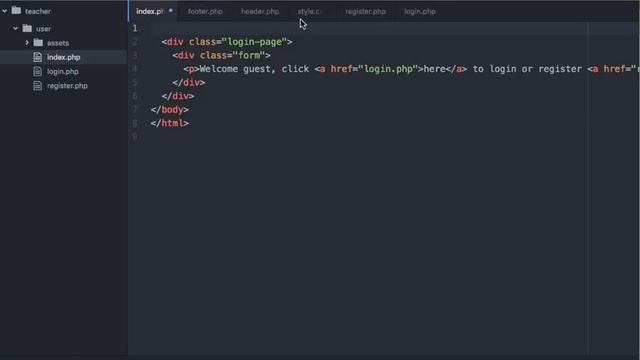Open register.php from the file tree

(67, 86)
